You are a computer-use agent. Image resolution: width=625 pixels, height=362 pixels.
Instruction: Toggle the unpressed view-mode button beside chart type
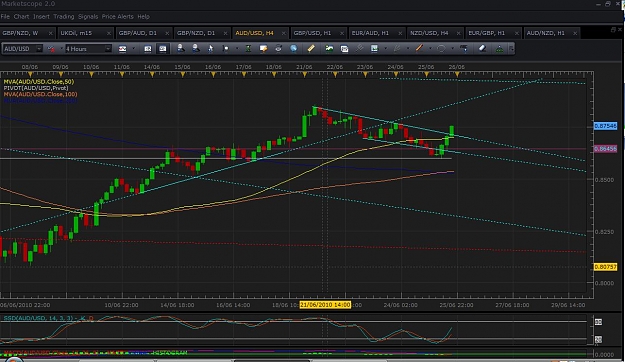point(147,49)
